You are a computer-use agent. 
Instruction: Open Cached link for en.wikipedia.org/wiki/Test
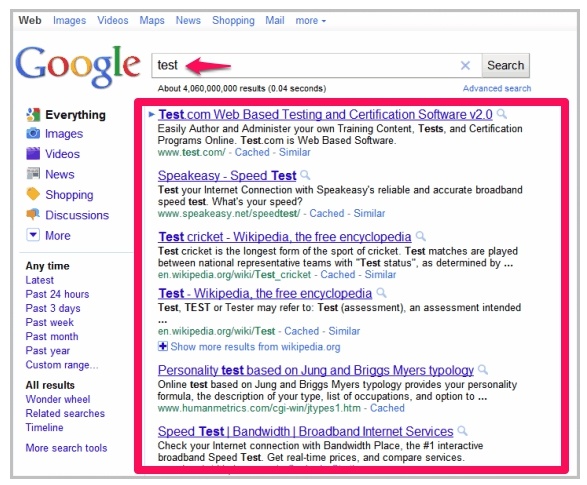tap(302, 331)
